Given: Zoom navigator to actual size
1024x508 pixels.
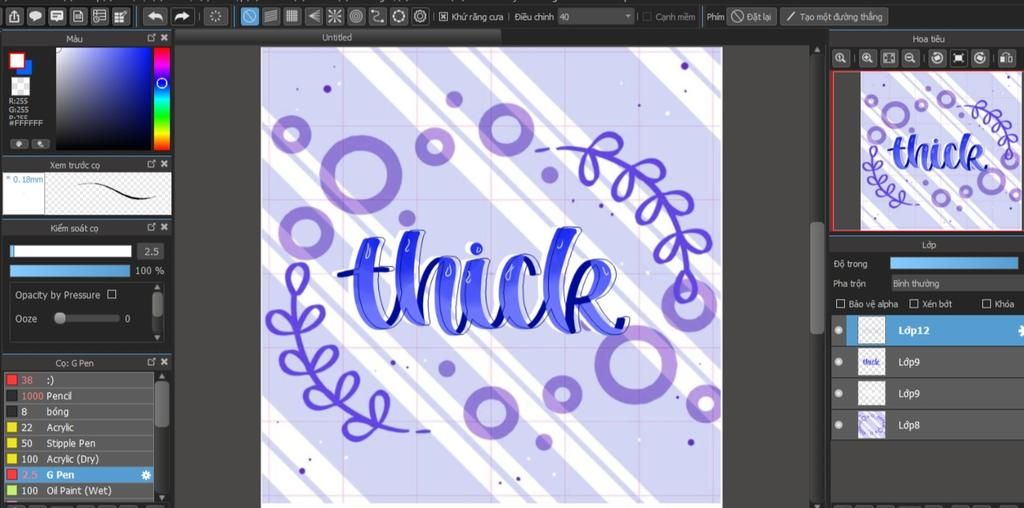Looking at the screenshot, I should point(840,58).
